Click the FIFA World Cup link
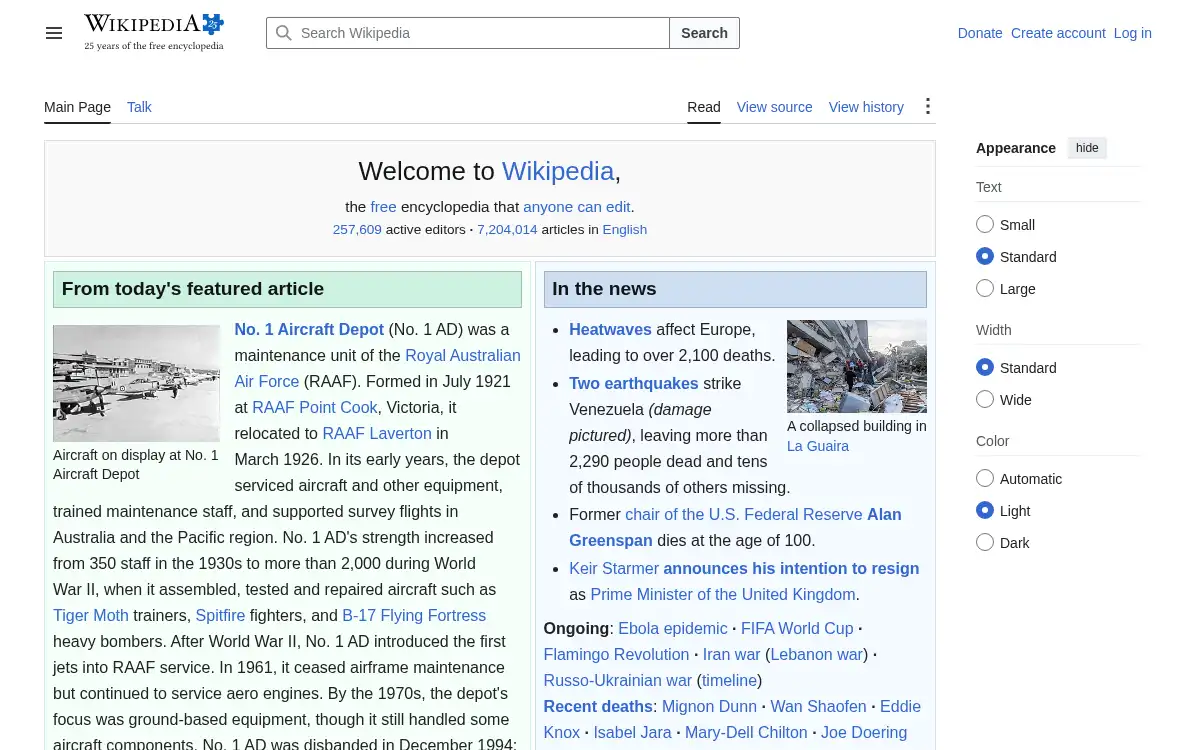Screen dimensions: 1200x750 pyautogui.click(x=797, y=628)
